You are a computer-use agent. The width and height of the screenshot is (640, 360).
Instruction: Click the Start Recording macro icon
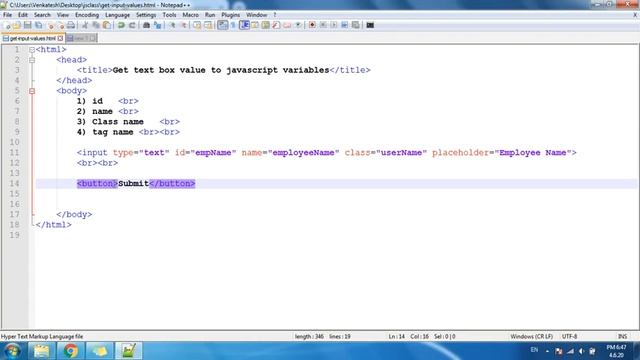click(x=312, y=25)
